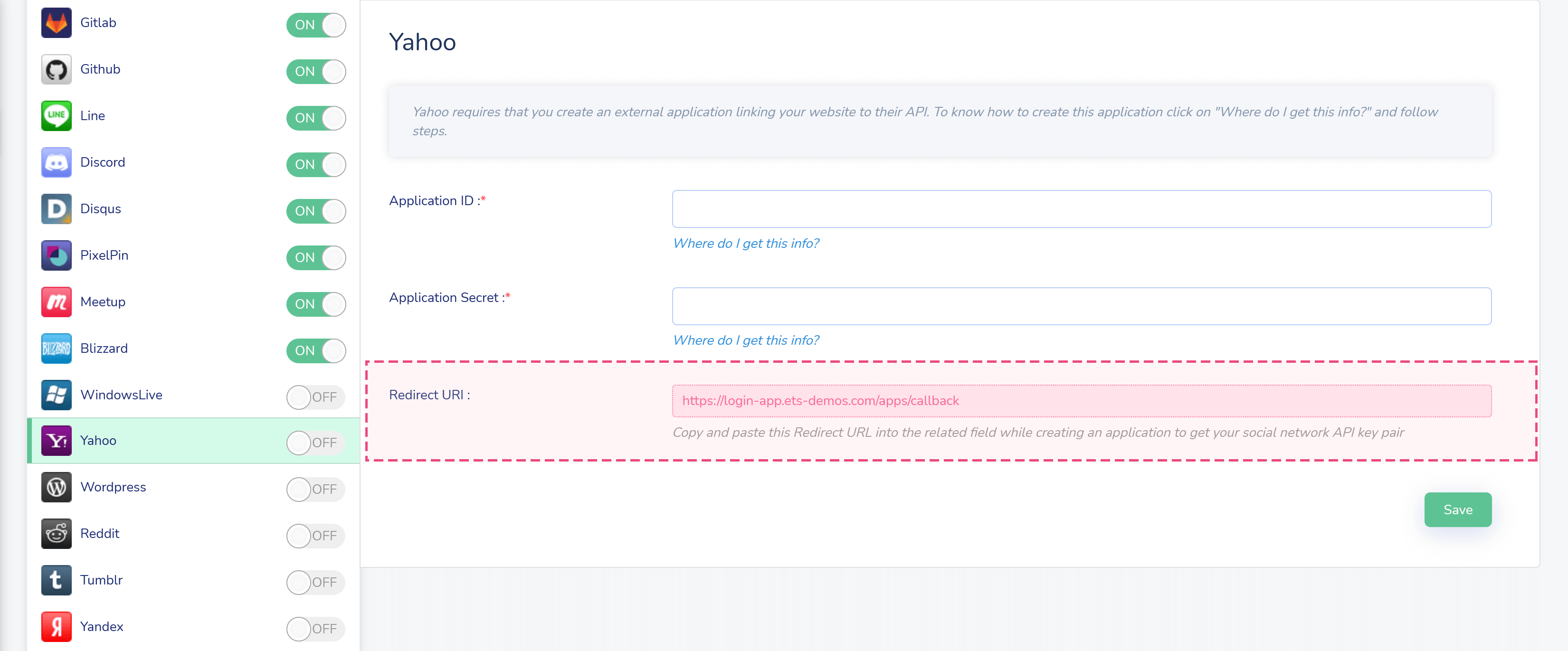Click the Yandex icon
The height and width of the screenshot is (651, 1568).
click(56, 626)
